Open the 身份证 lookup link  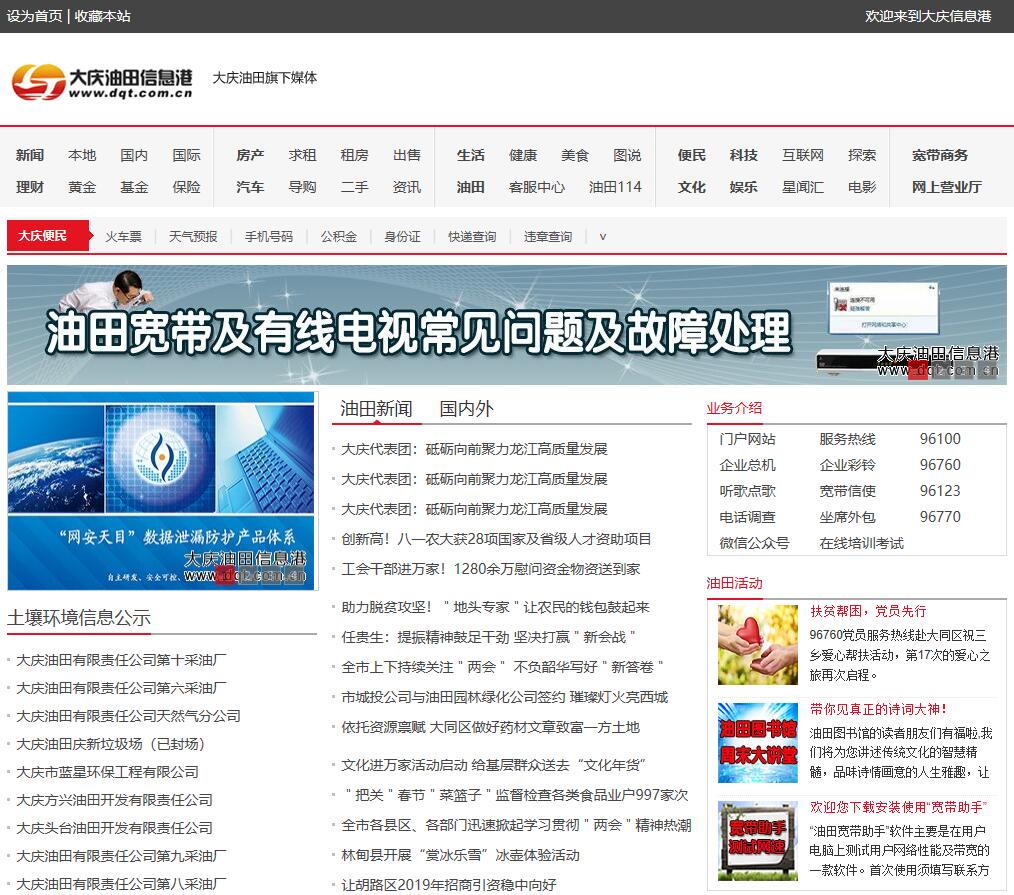point(402,237)
